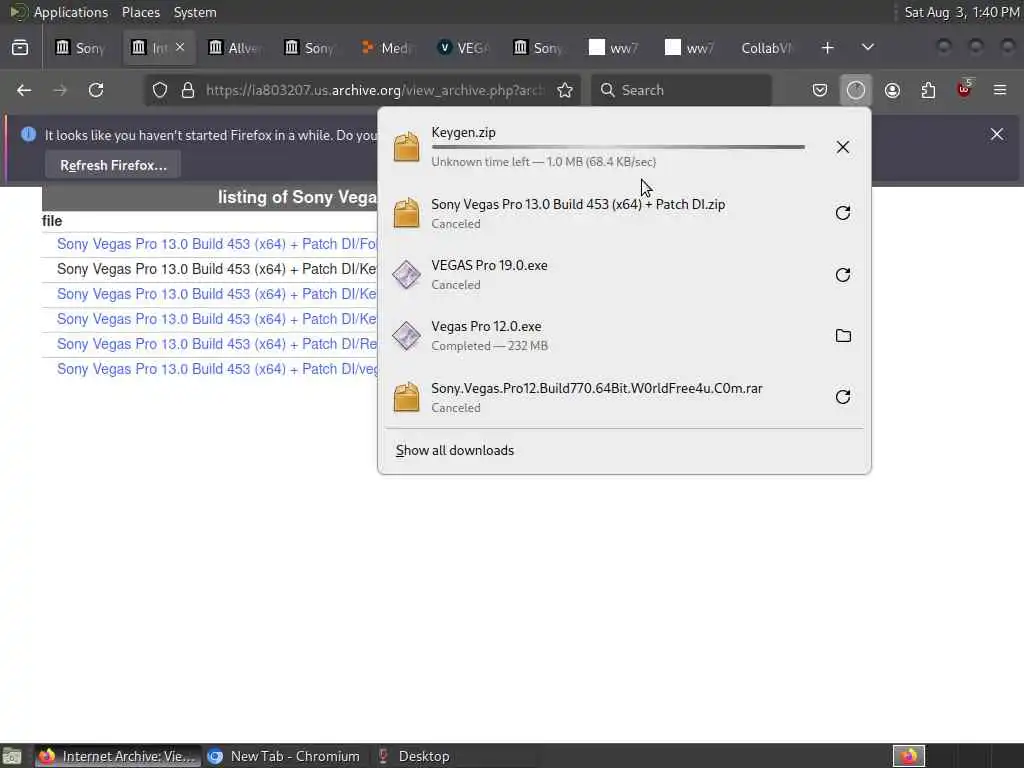Switch to New Tab - Chromium taskbar window
The width and height of the screenshot is (1024, 768).
[283, 756]
